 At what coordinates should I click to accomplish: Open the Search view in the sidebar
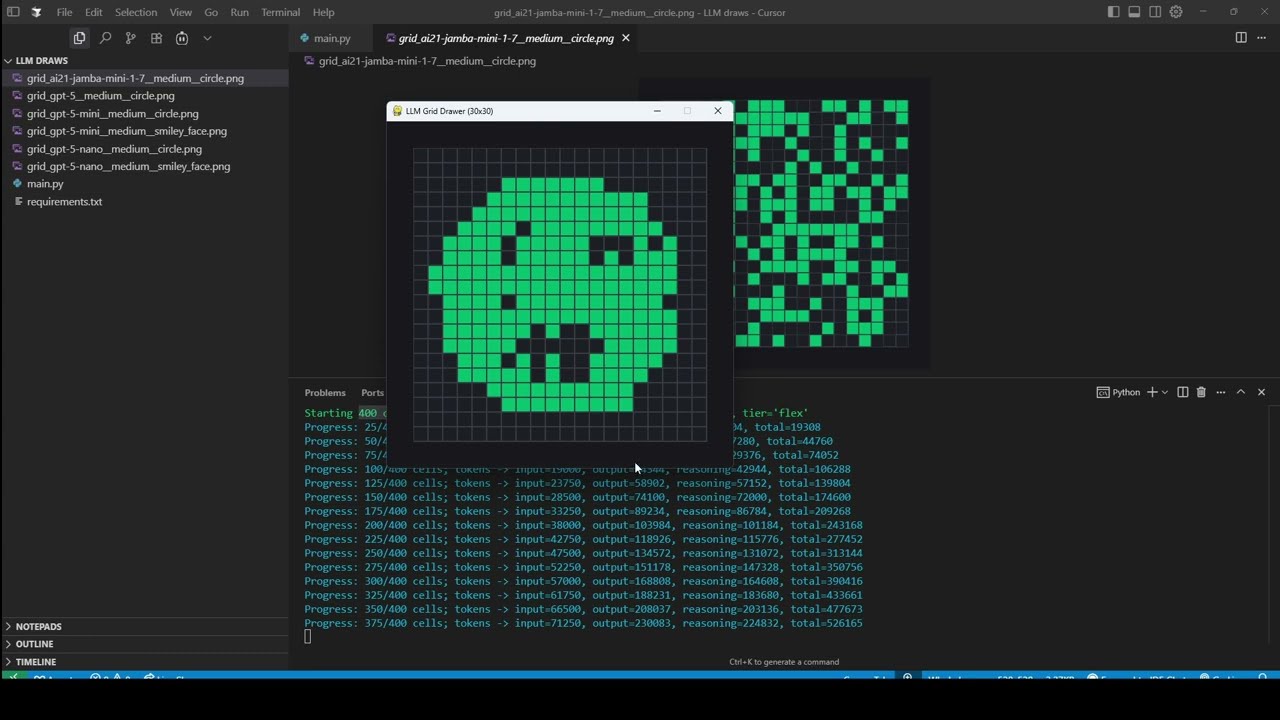105,38
